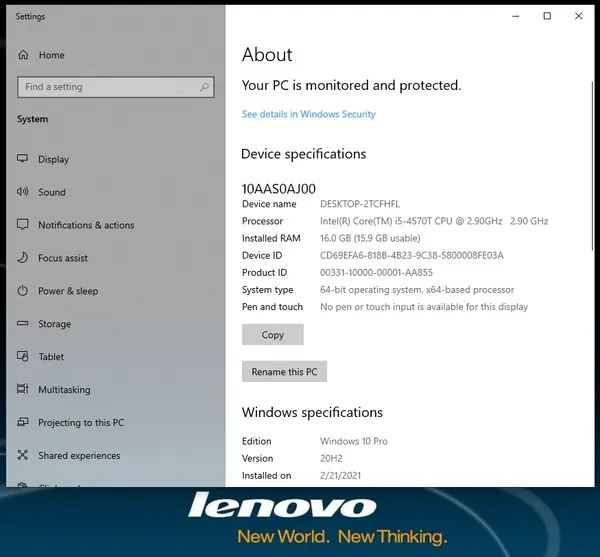Open Display settings
The image size is (600, 557).
point(54,159)
